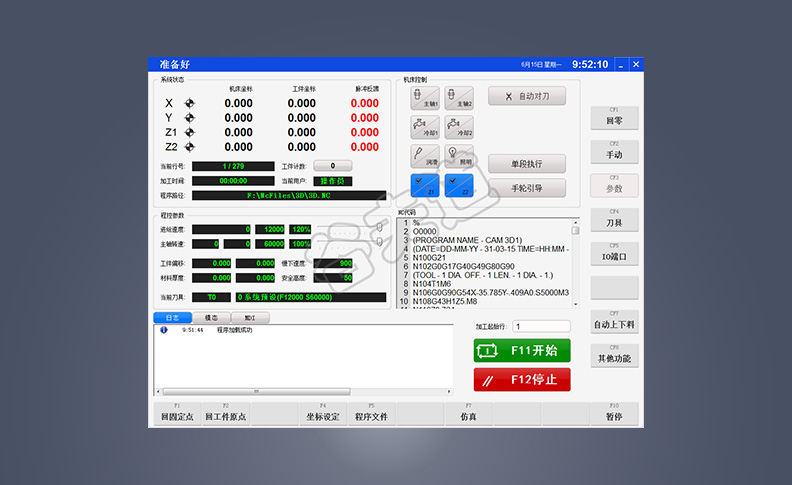Turn on coolant 1 (冷却1) icon
Image resolution: width=792 pixels, height=485 pixels.
coord(425,126)
